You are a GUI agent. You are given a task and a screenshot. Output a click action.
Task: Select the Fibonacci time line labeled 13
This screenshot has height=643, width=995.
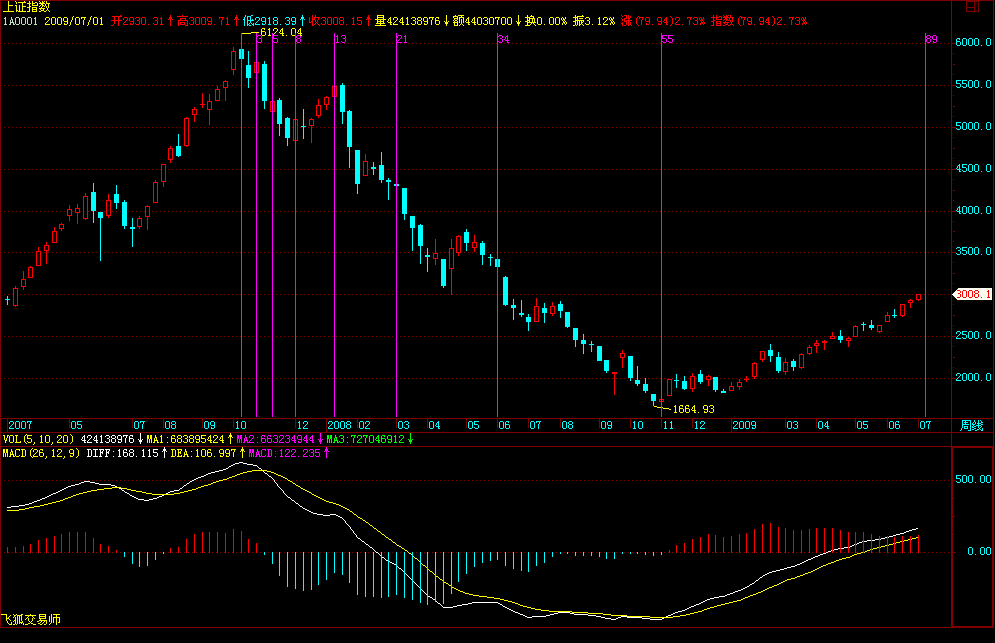tap(334, 225)
